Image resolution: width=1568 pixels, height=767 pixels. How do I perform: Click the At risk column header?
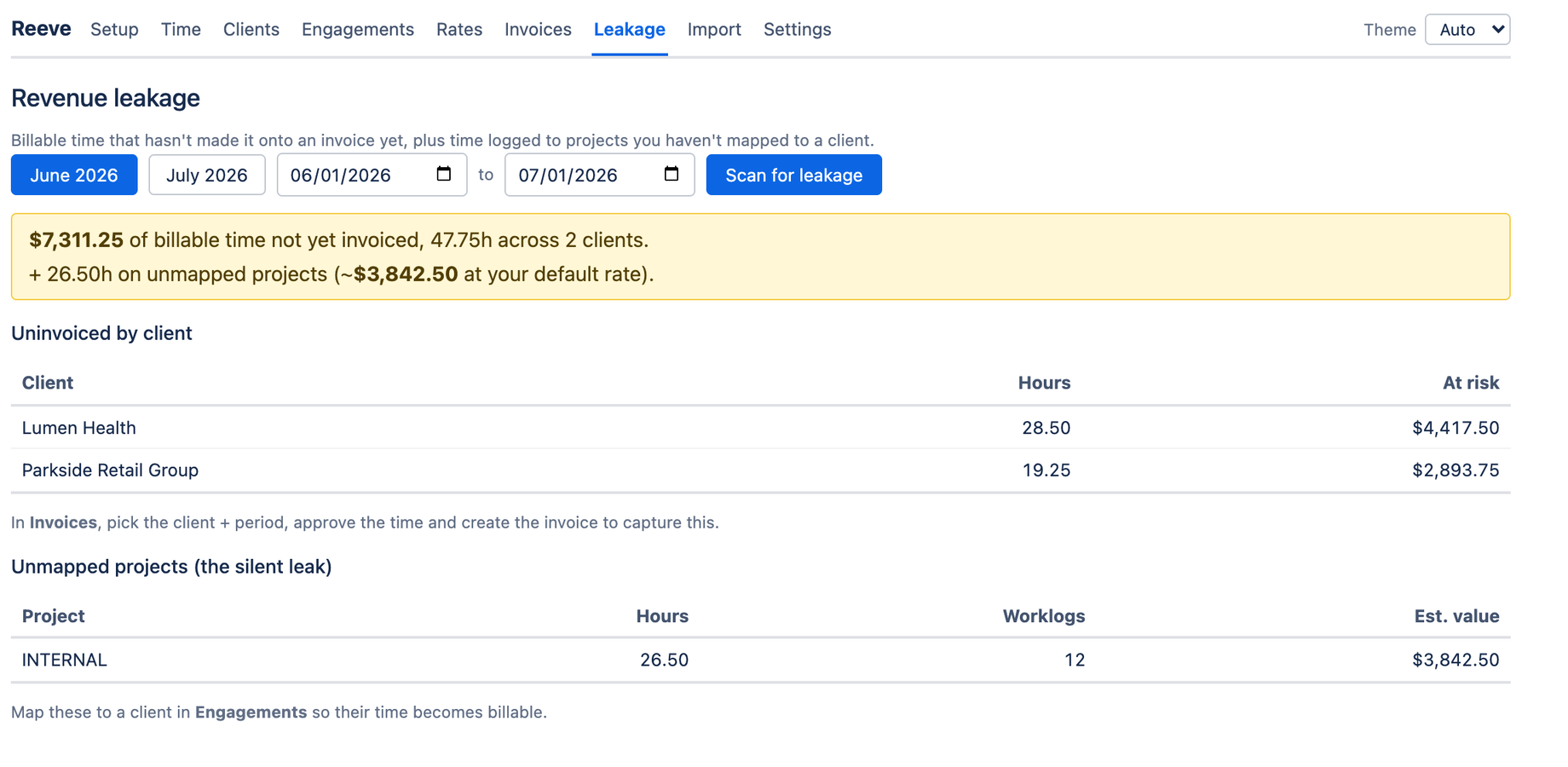point(1471,383)
